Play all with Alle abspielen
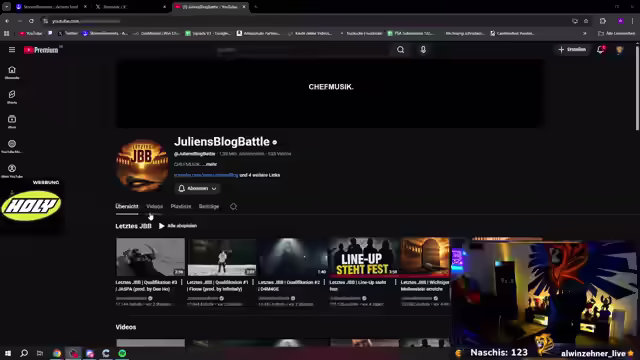 coord(178,226)
